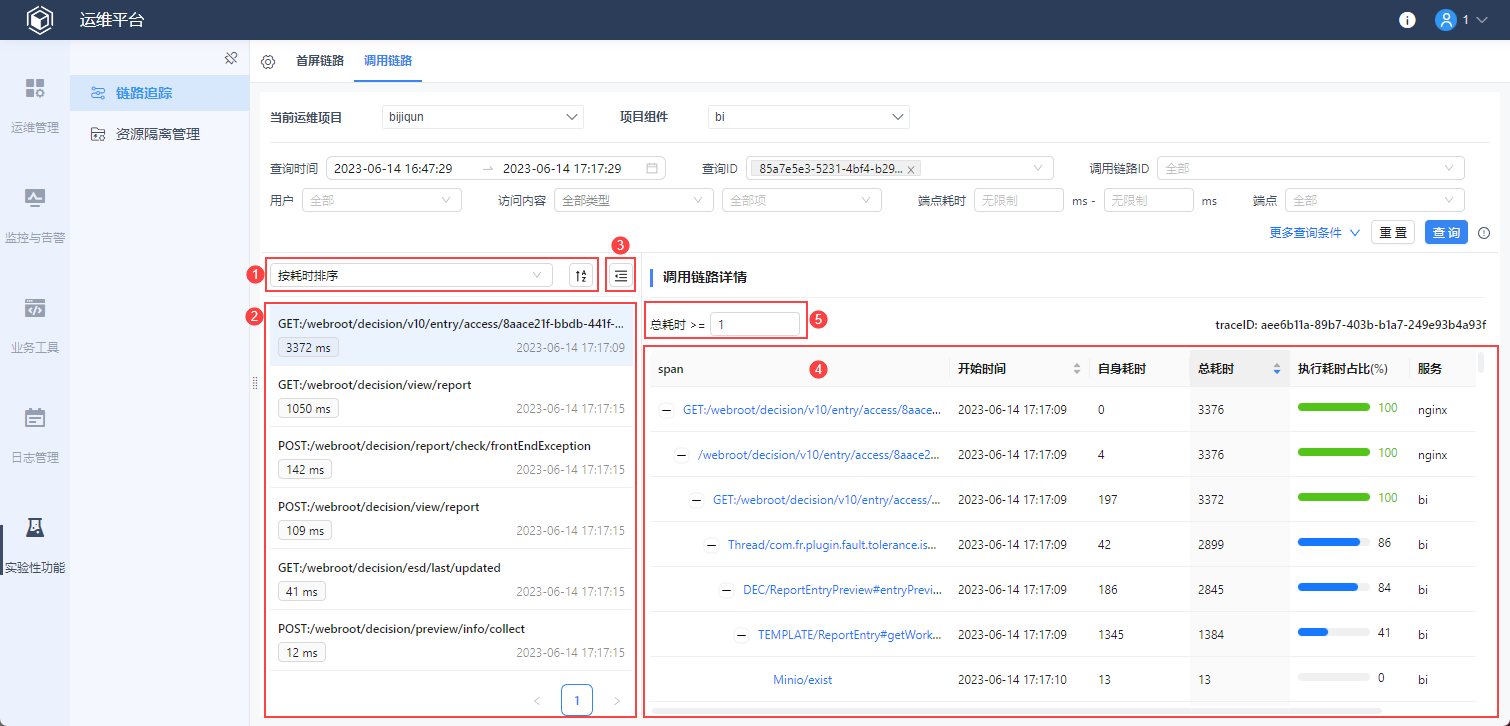Click the 查询 button

[x=1446, y=233]
